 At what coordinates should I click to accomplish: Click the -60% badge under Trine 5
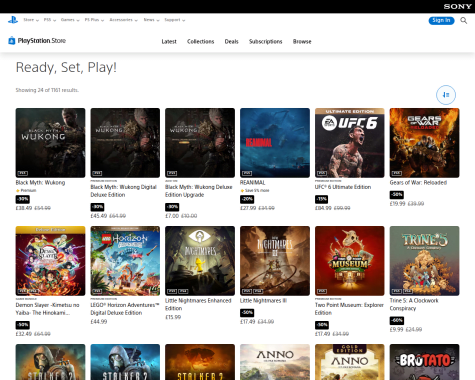tap(397, 321)
